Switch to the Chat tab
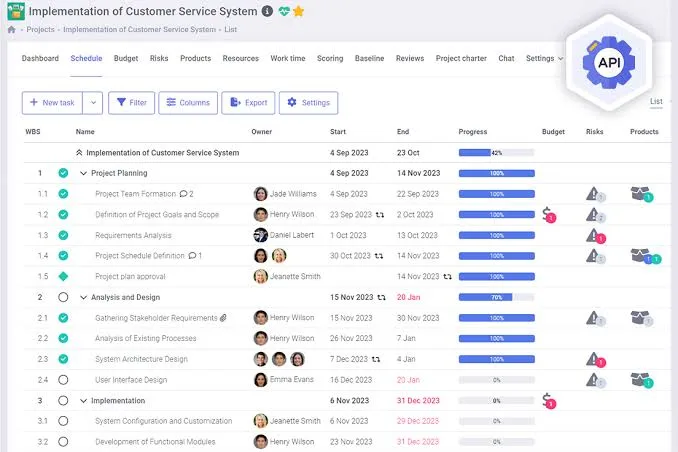The height and width of the screenshot is (452, 678). (506, 58)
